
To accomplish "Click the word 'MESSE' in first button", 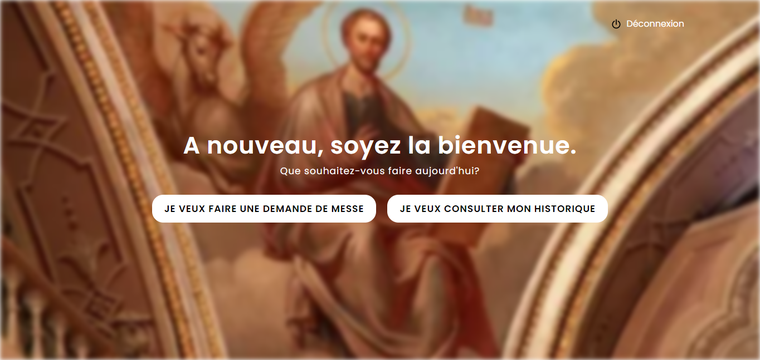I will click(x=347, y=209).
